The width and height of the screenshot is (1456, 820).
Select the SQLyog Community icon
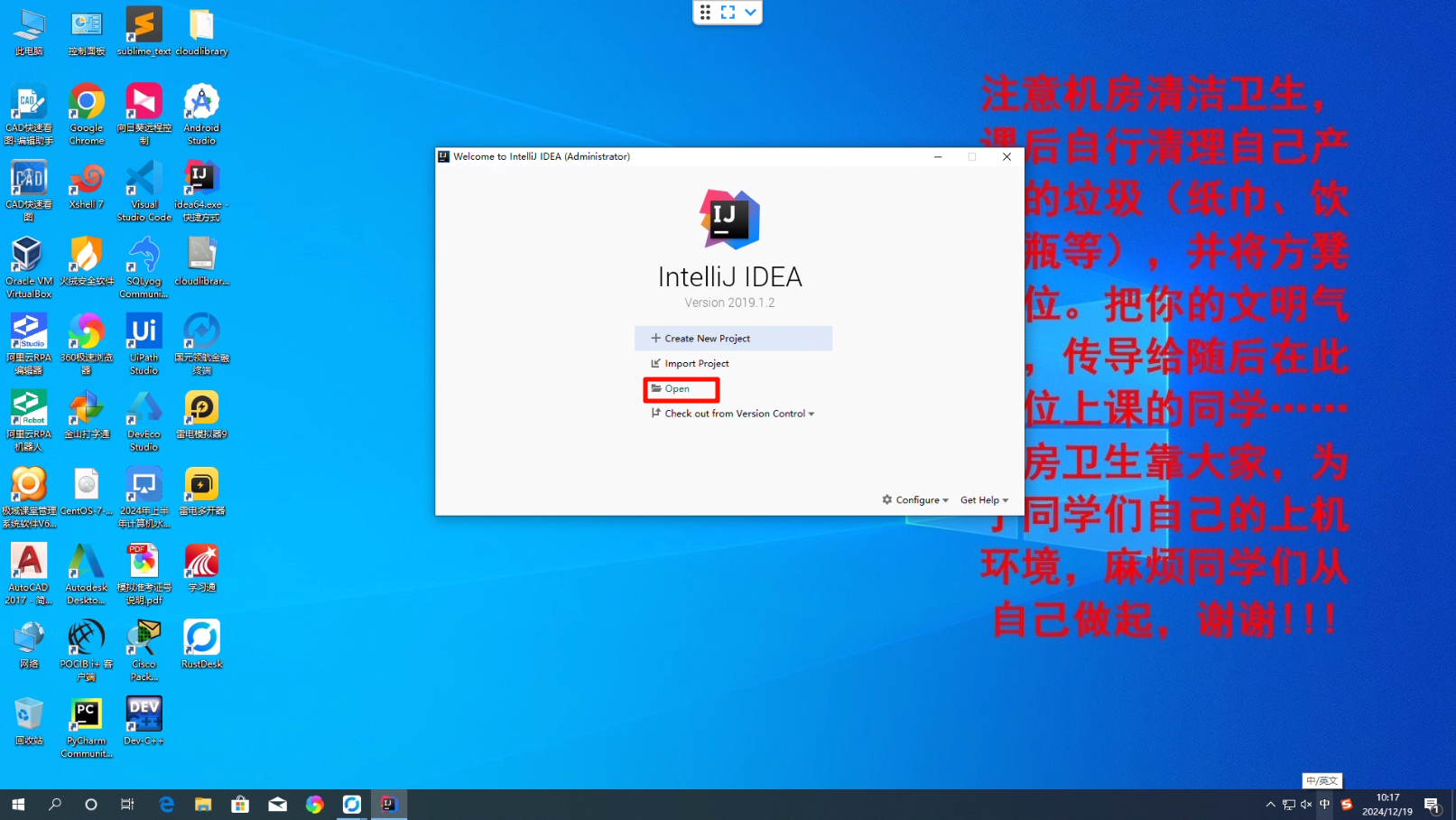pos(144,268)
